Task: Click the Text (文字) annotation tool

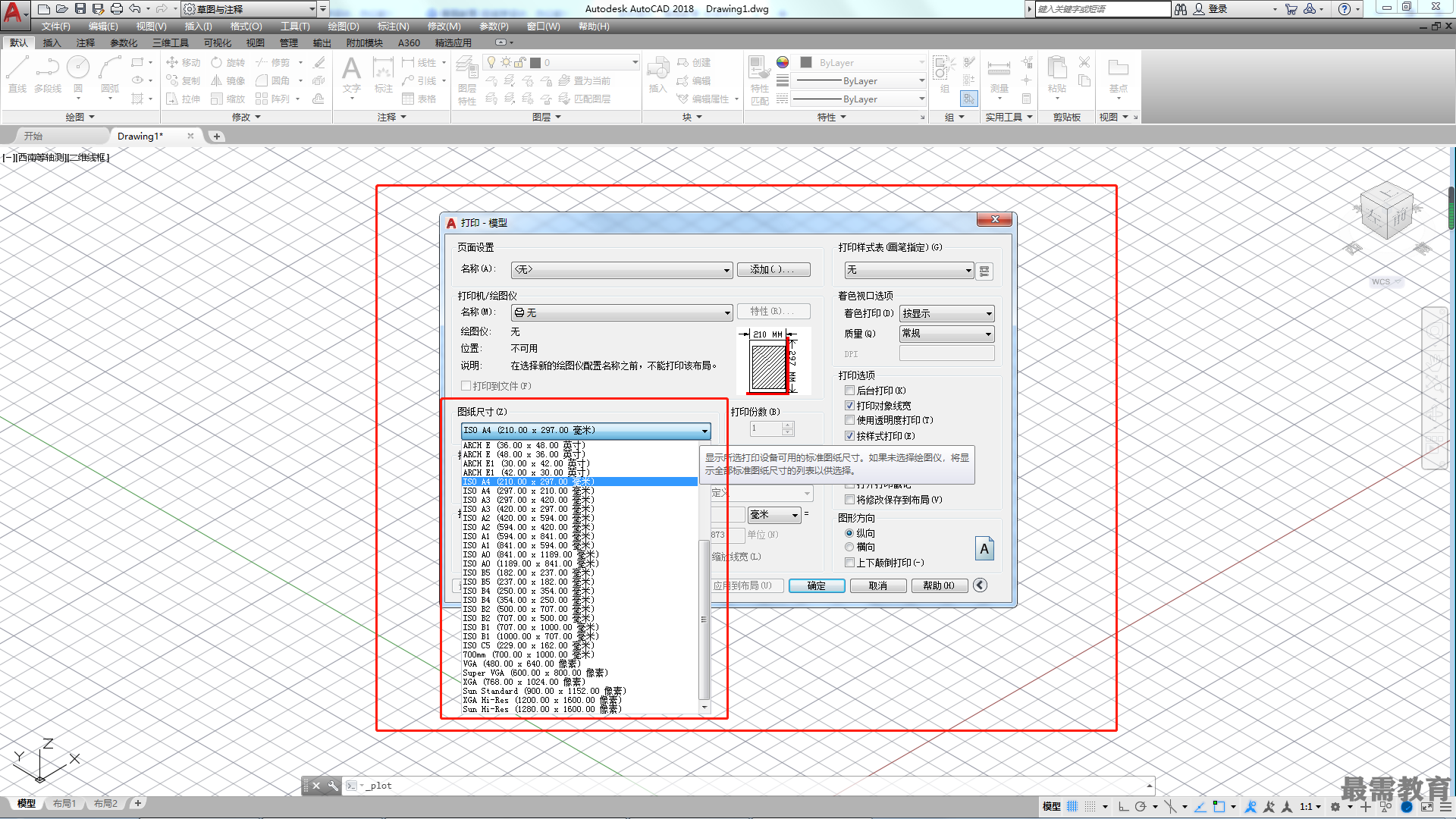Action: (351, 74)
